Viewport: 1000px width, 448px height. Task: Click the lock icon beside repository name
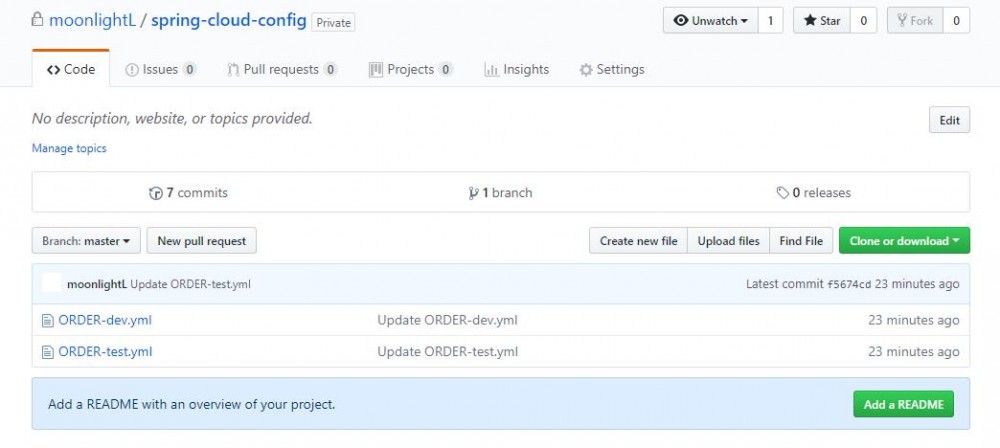pyautogui.click(x=37, y=20)
